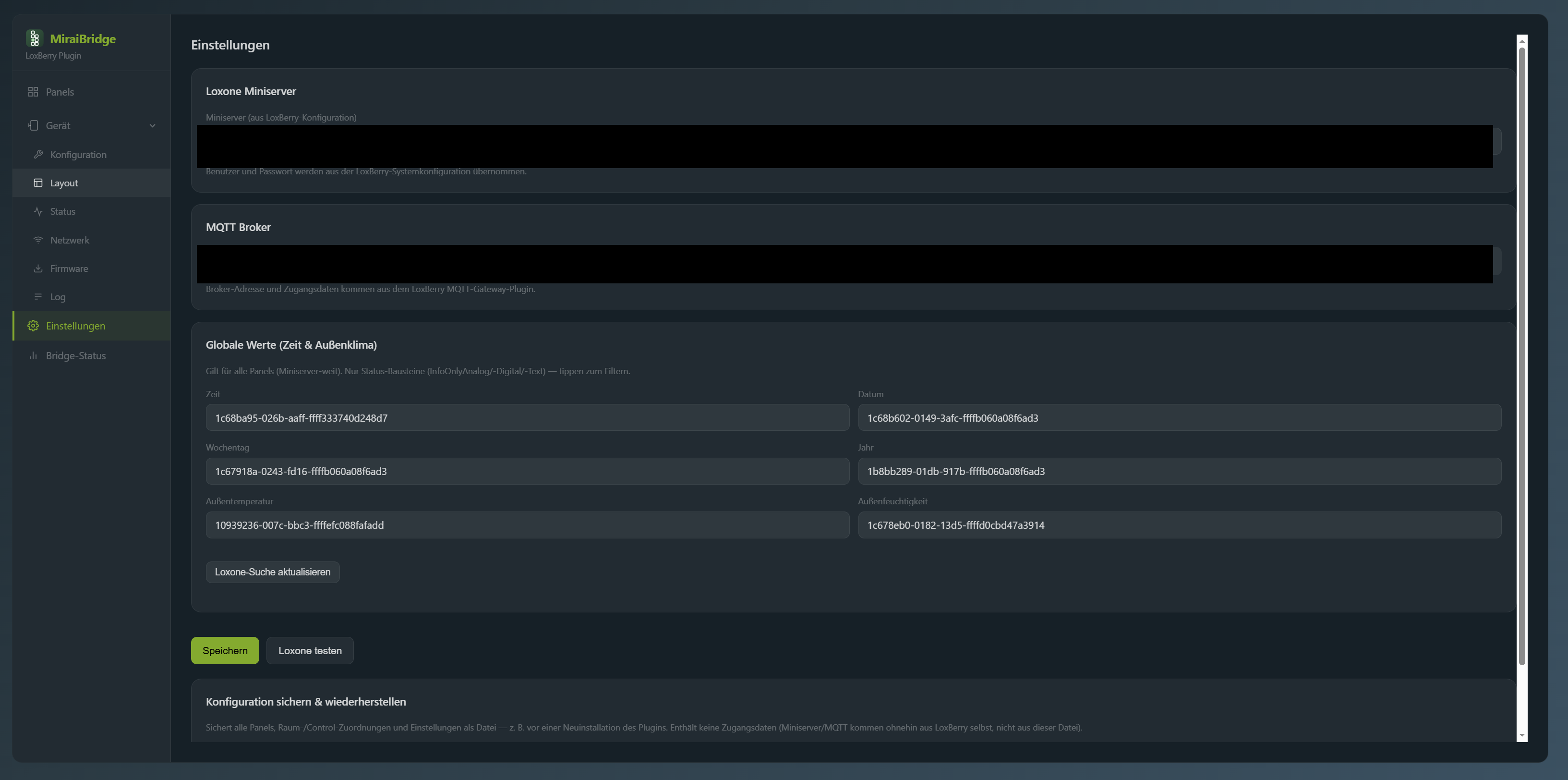Focus the Datum input field
The height and width of the screenshot is (780, 1568).
tap(1180, 418)
